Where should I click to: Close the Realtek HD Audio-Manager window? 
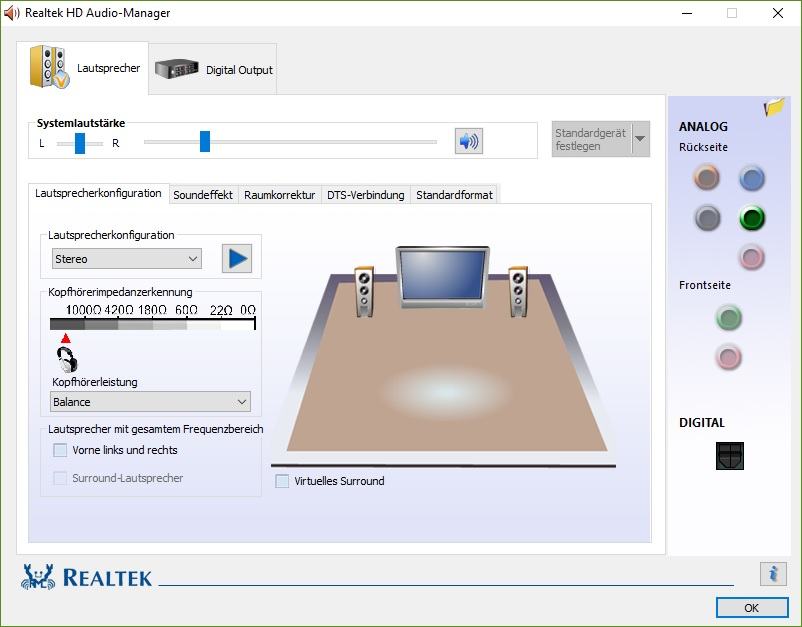coord(778,13)
